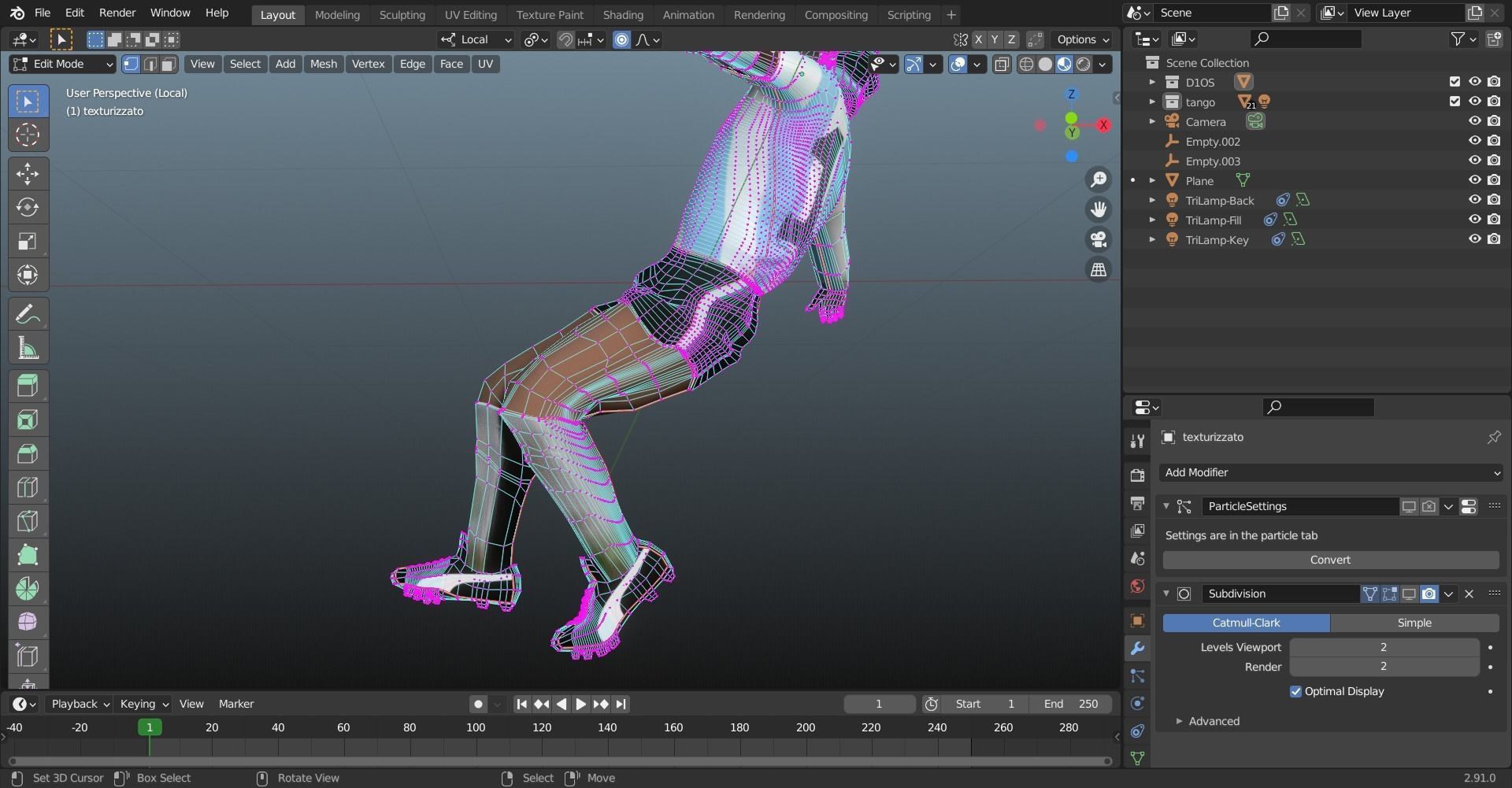Activate the Move tool
The image size is (1512, 788).
[x=28, y=174]
